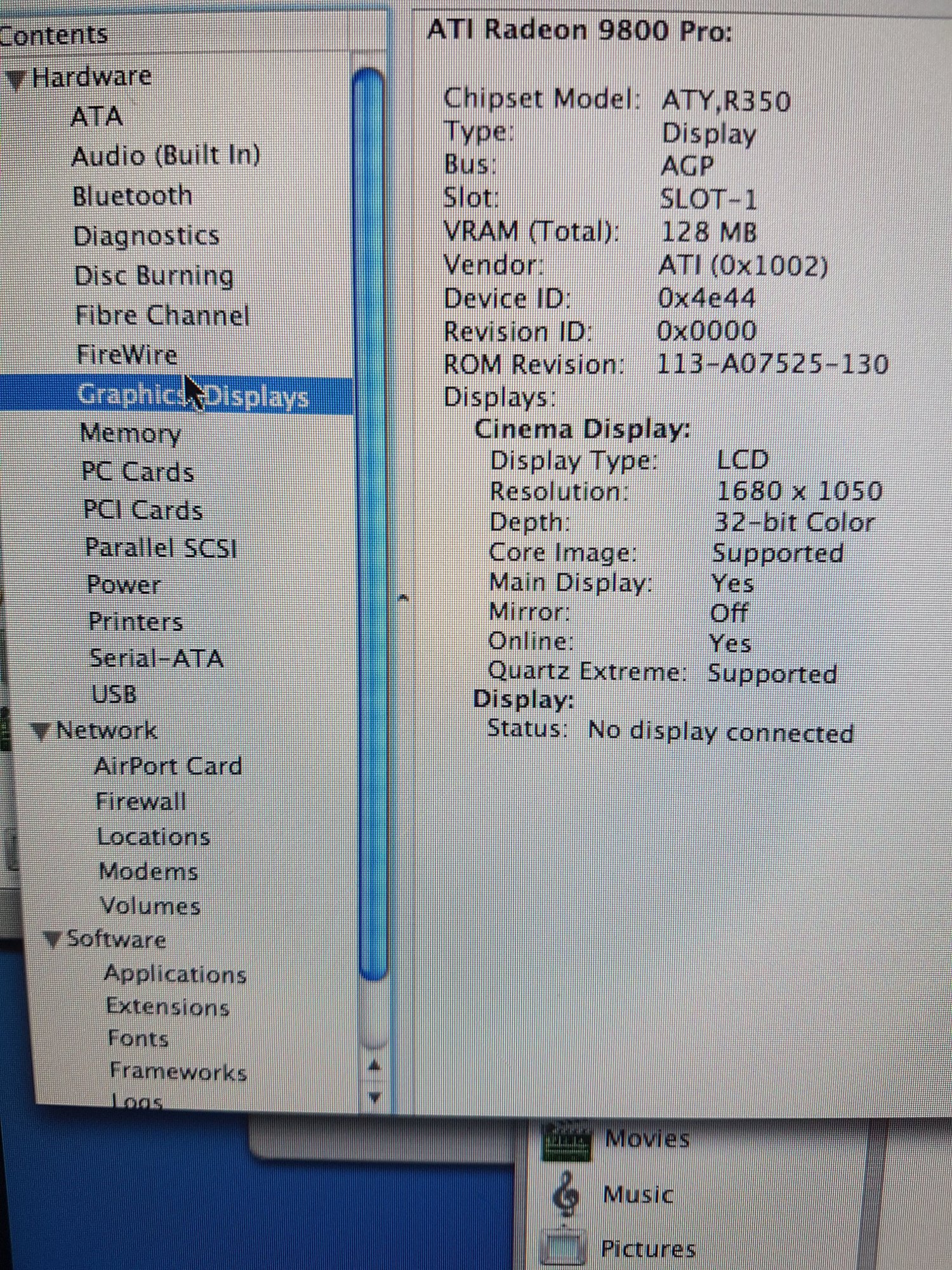Select Volumes under Network
952x1270 pixels.
coord(150,906)
